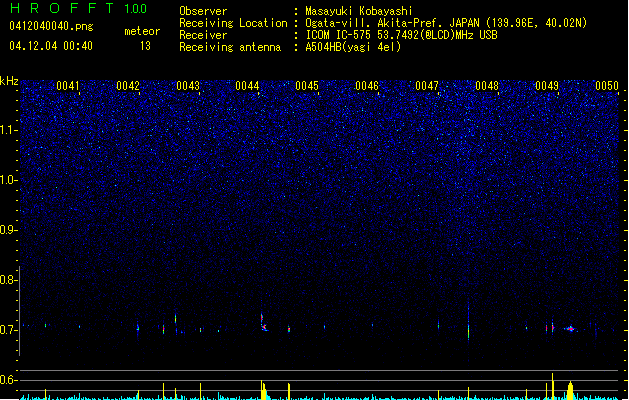Click the timestamp 04.12.04 00:40
The height and width of the screenshot is (400, 629).
click(x=51, y=46)
